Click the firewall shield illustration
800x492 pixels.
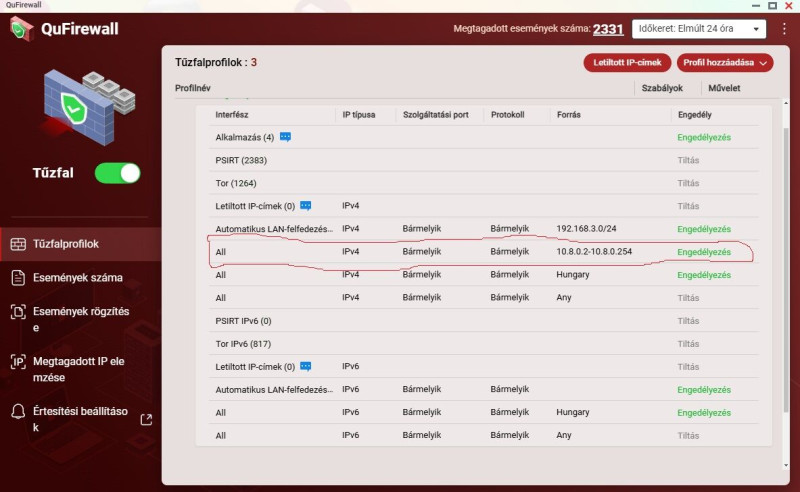pos(89,108)
